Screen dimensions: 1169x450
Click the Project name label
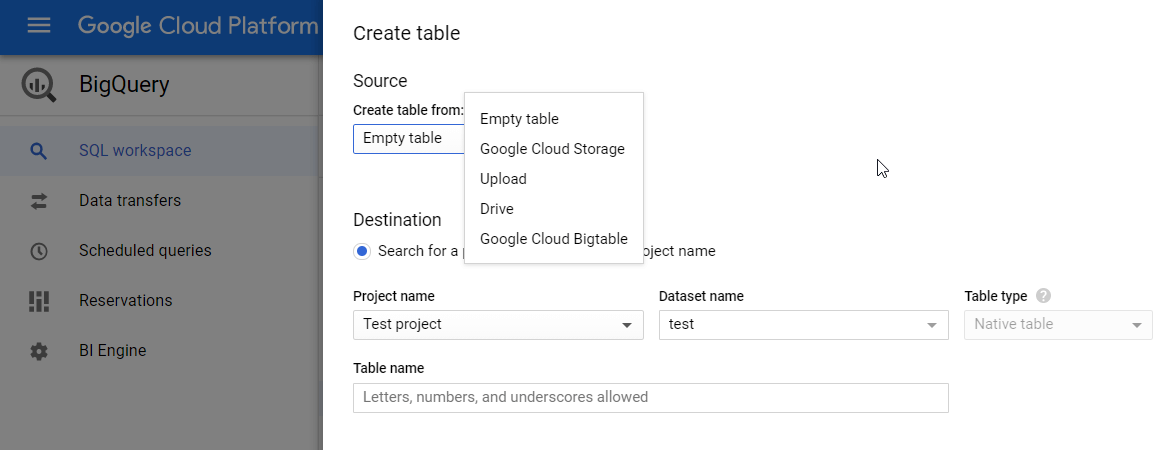point(394,297)
